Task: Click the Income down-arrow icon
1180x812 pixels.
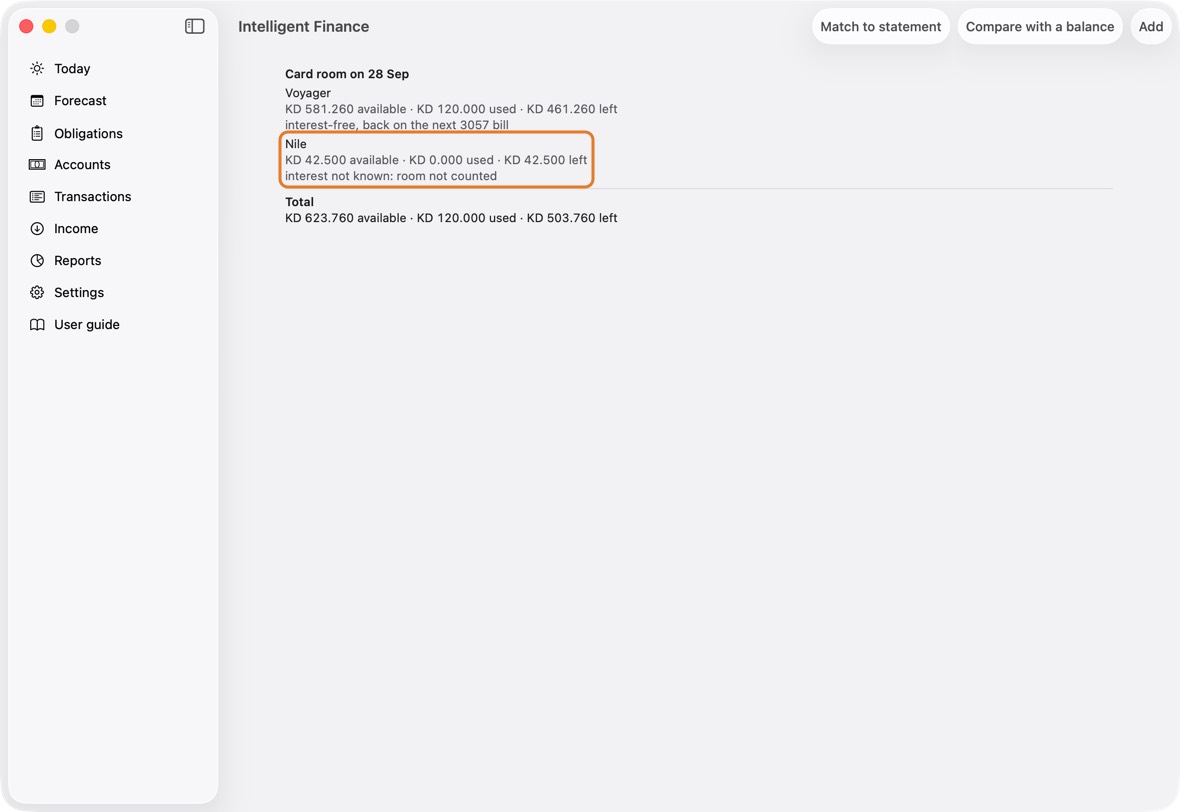Action: pos(37,229)
